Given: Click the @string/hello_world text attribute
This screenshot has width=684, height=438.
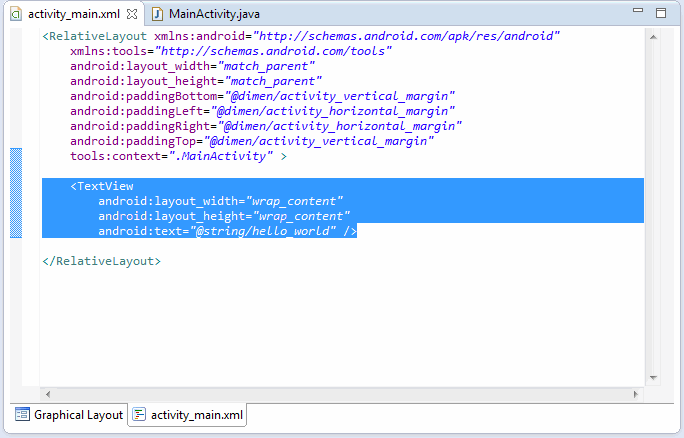Looking at the screenshot, I should 227,231.
